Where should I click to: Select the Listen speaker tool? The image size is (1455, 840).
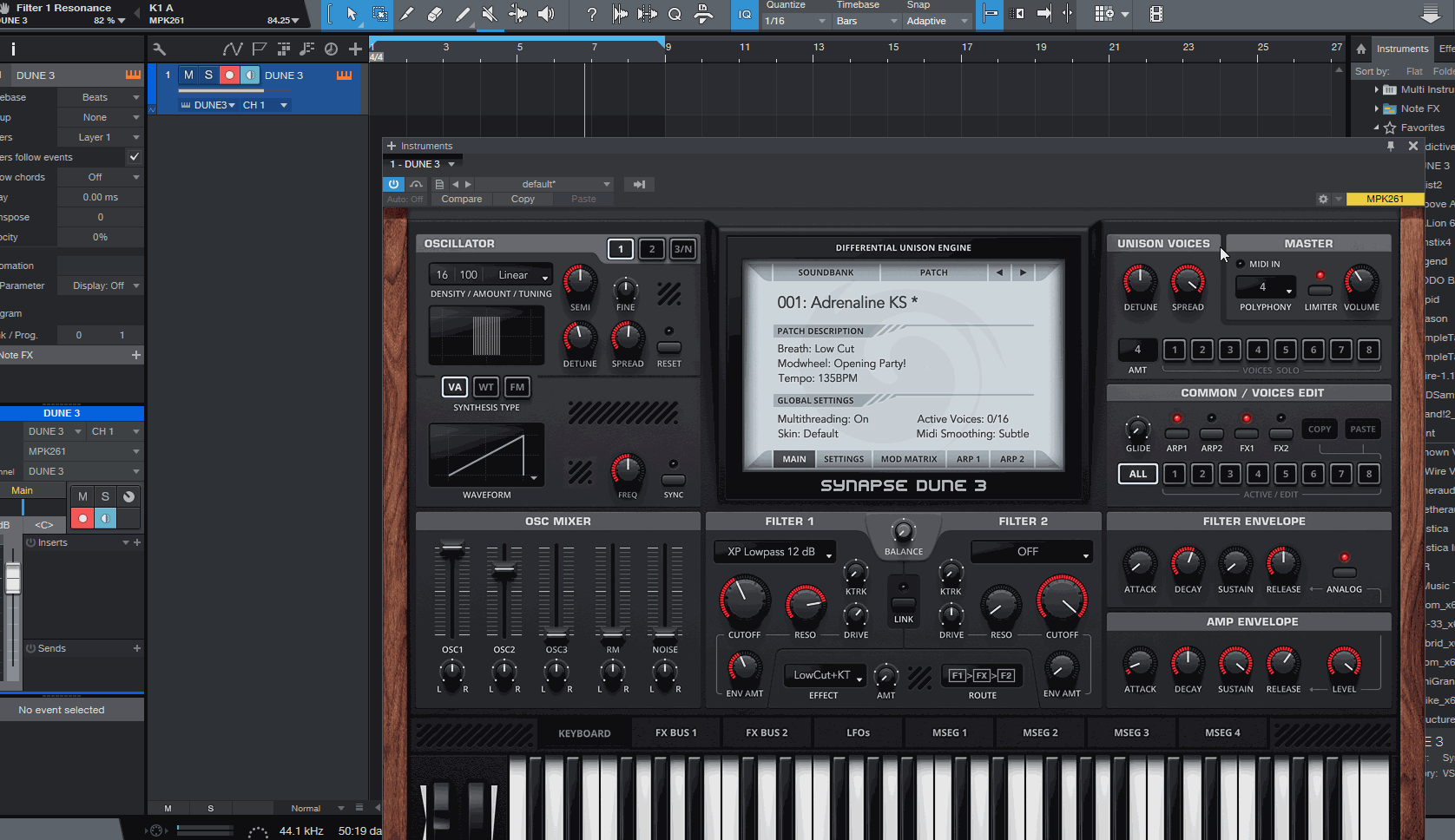tap(545, 14)
